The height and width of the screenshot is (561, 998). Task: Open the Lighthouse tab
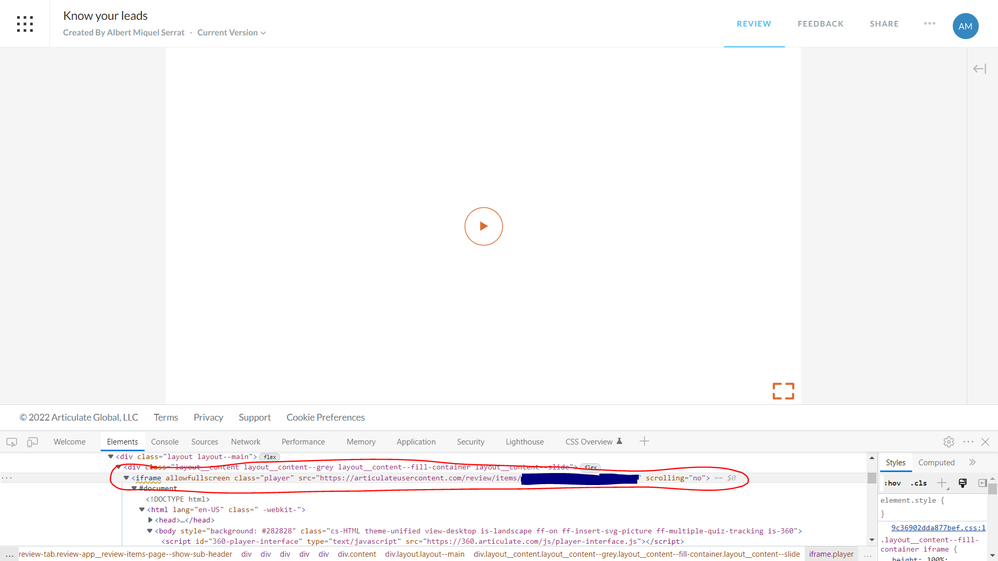click(x=524, y=442)
